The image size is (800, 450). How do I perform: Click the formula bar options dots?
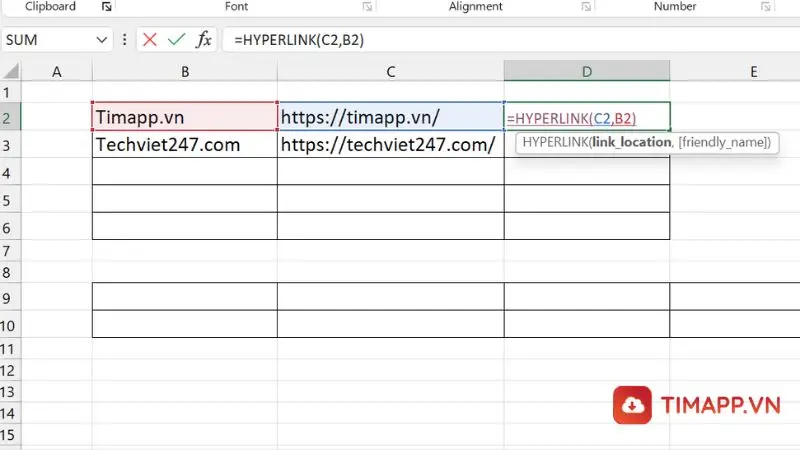[124, 40]
